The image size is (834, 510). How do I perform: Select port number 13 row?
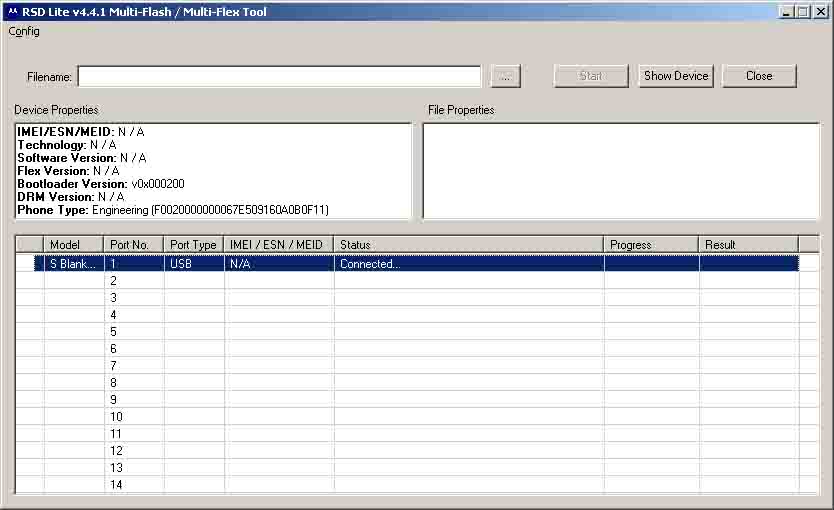pyautogui.click(x=417, y=468)
